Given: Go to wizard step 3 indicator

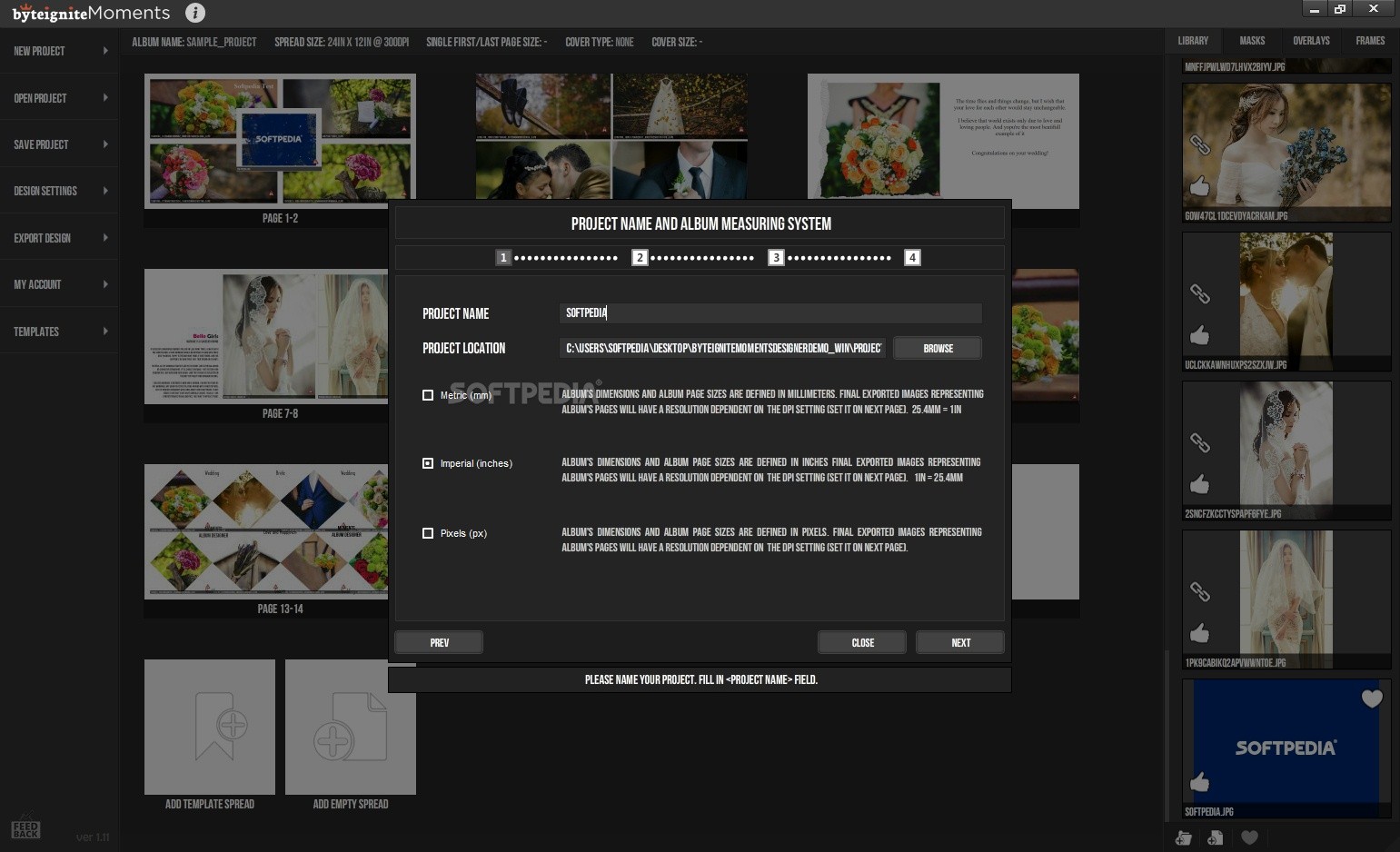Looking at the screenshot, I should (x=776, y=258).
